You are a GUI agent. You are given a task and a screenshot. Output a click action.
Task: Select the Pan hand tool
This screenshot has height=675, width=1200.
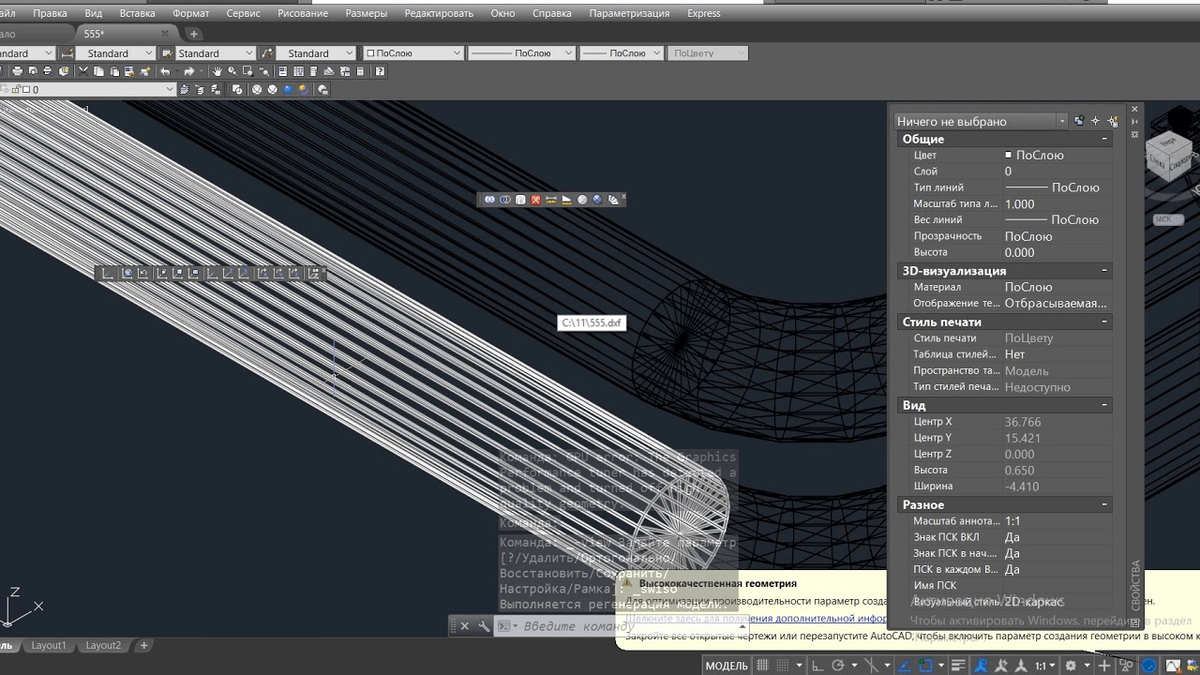[x=217, y=72]
